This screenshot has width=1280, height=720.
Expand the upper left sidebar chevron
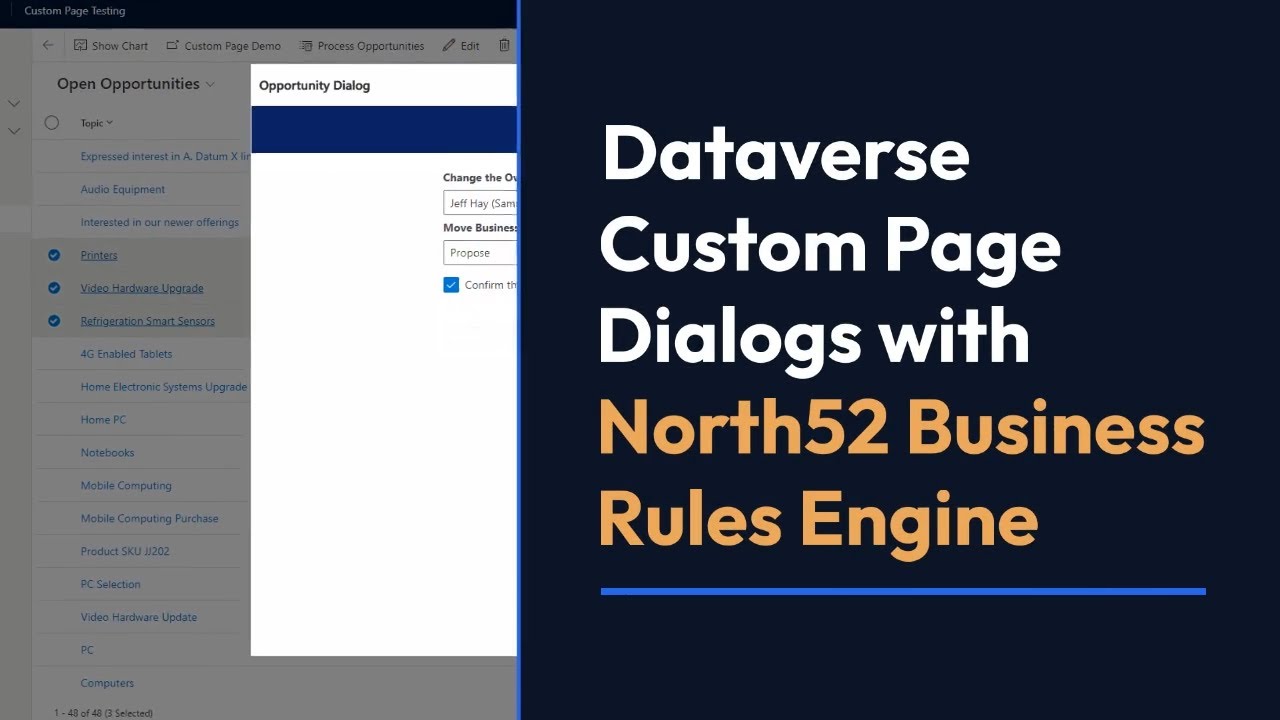14,103
